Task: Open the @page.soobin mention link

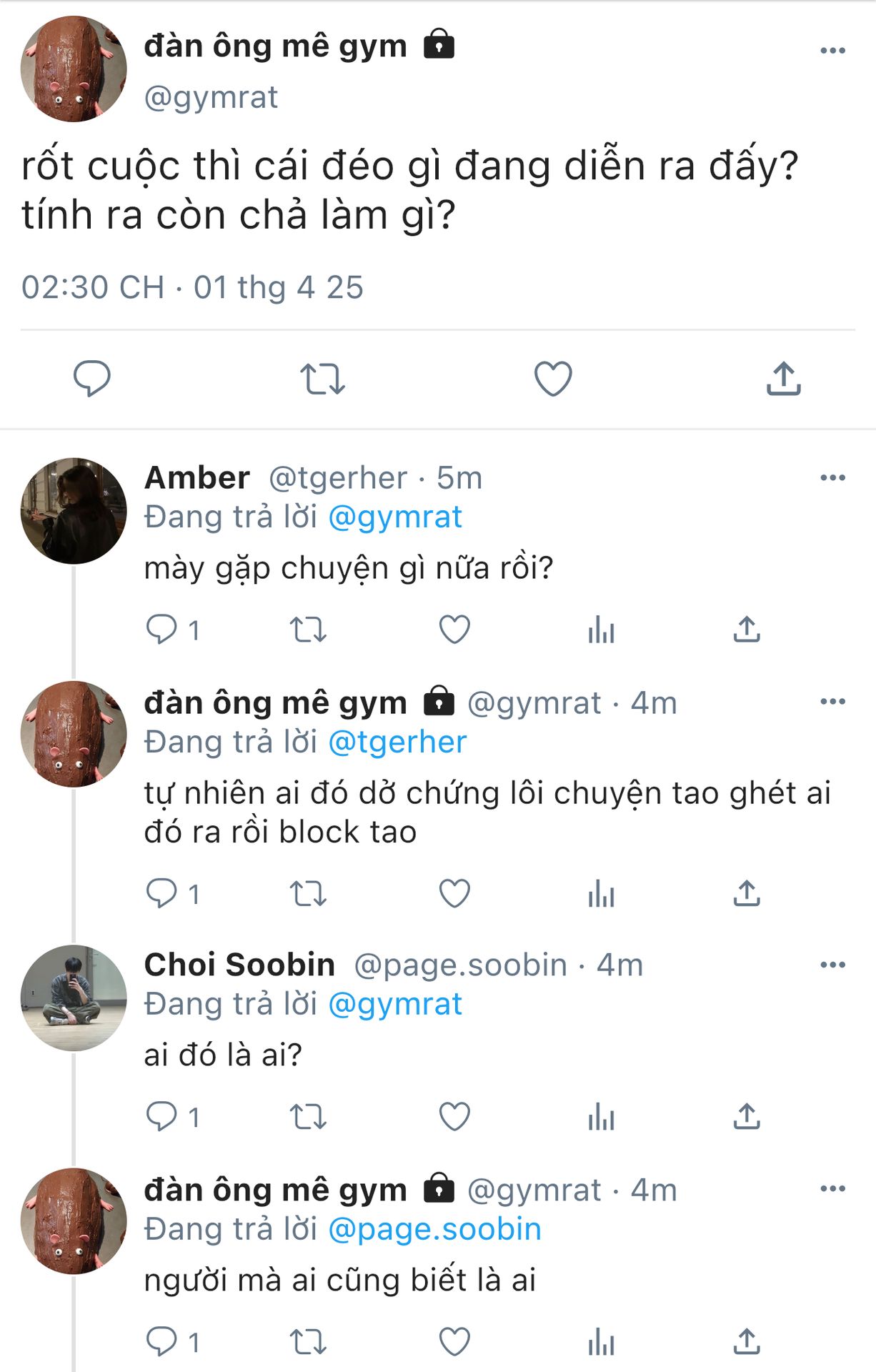Action: 434,1229
